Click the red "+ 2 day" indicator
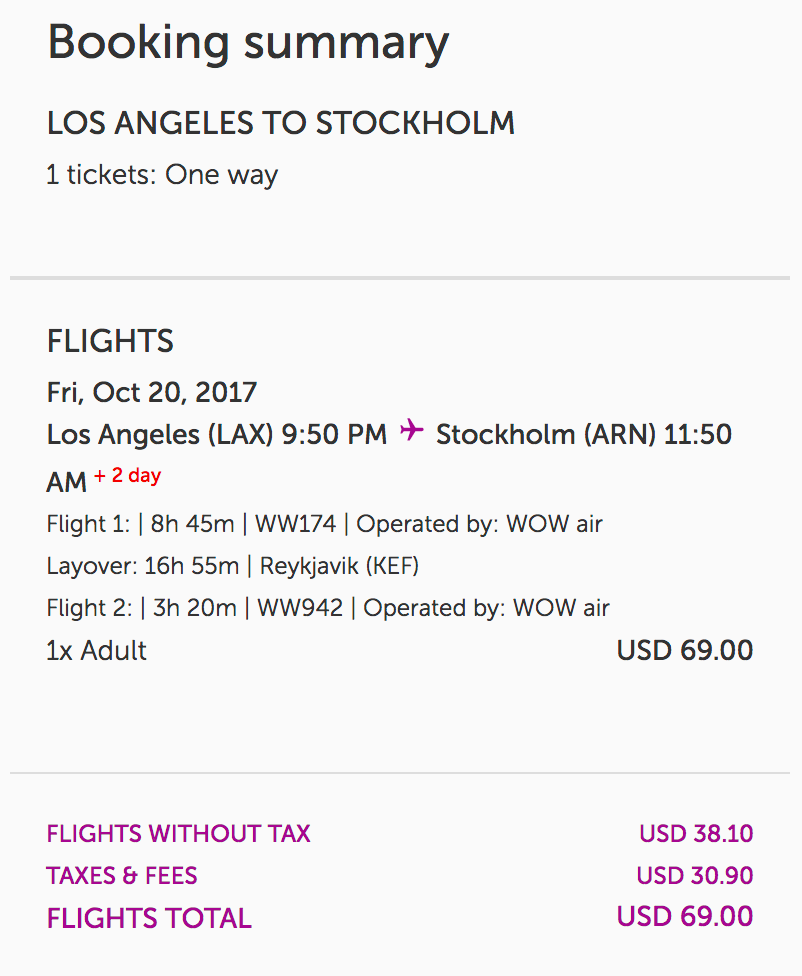Image resolution: width=802 pixels, height=976 pixels. (127, 476)
